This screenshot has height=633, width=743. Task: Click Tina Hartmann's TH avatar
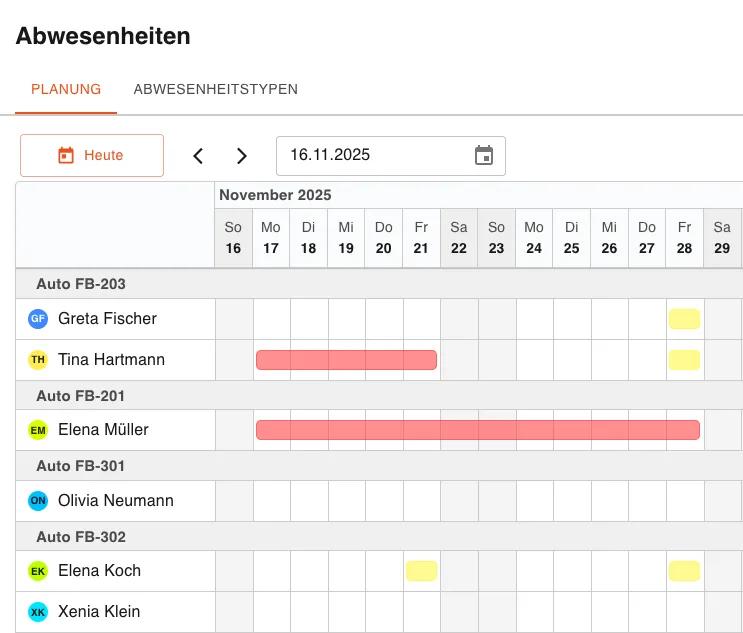click(x=38, y=360)
